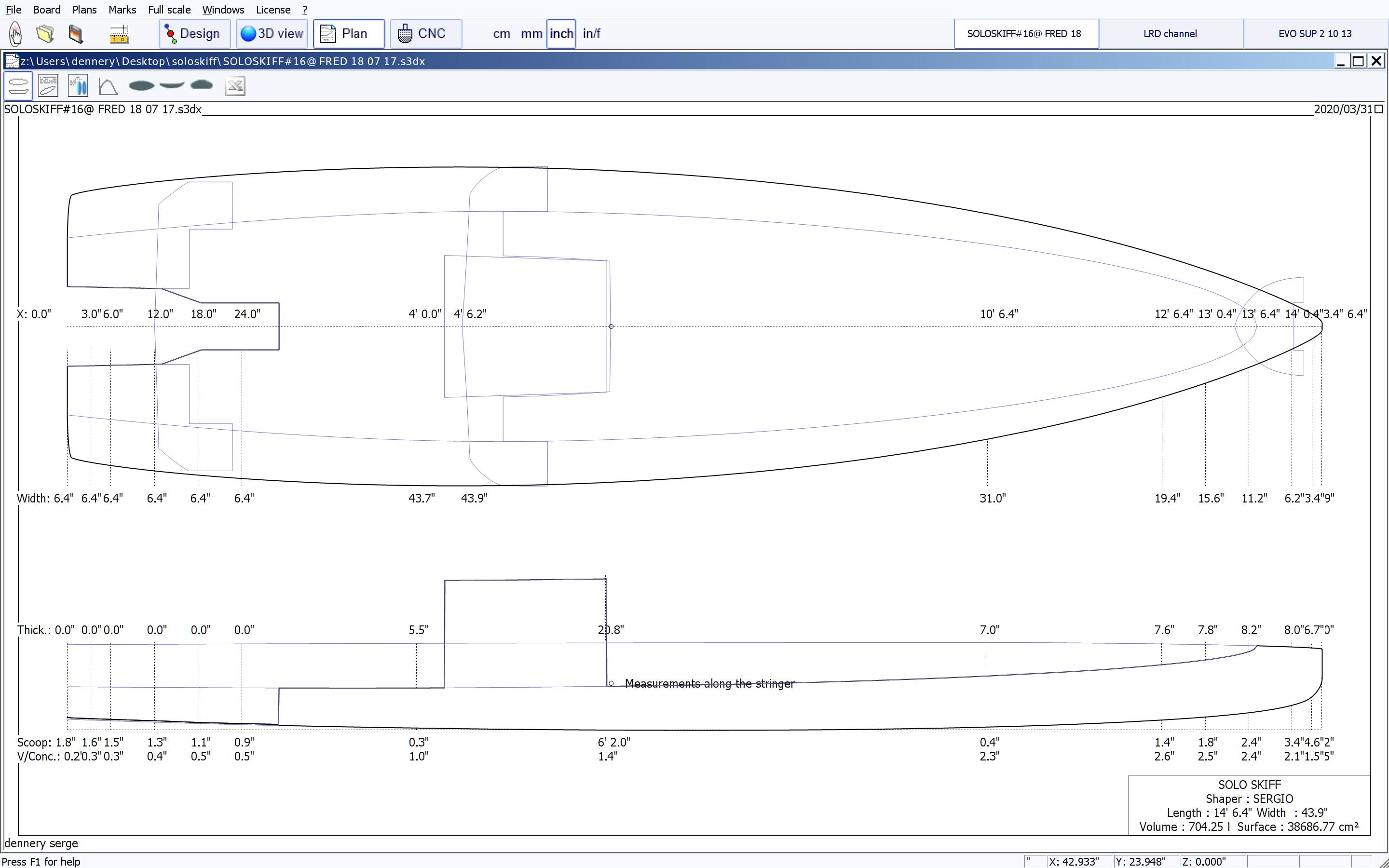Image resolution: width=1389 pixels, height=868 pixels.
Task: Switch to EVO SUP 2 10 13 tab
Action: (1314, 34)
